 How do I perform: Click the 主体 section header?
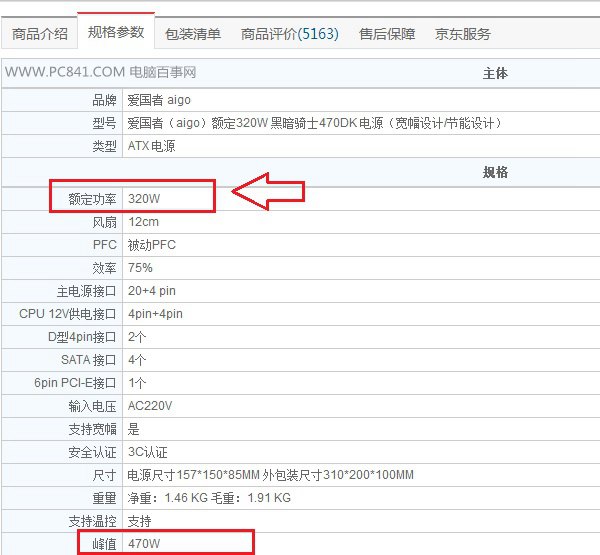point(495,73)
